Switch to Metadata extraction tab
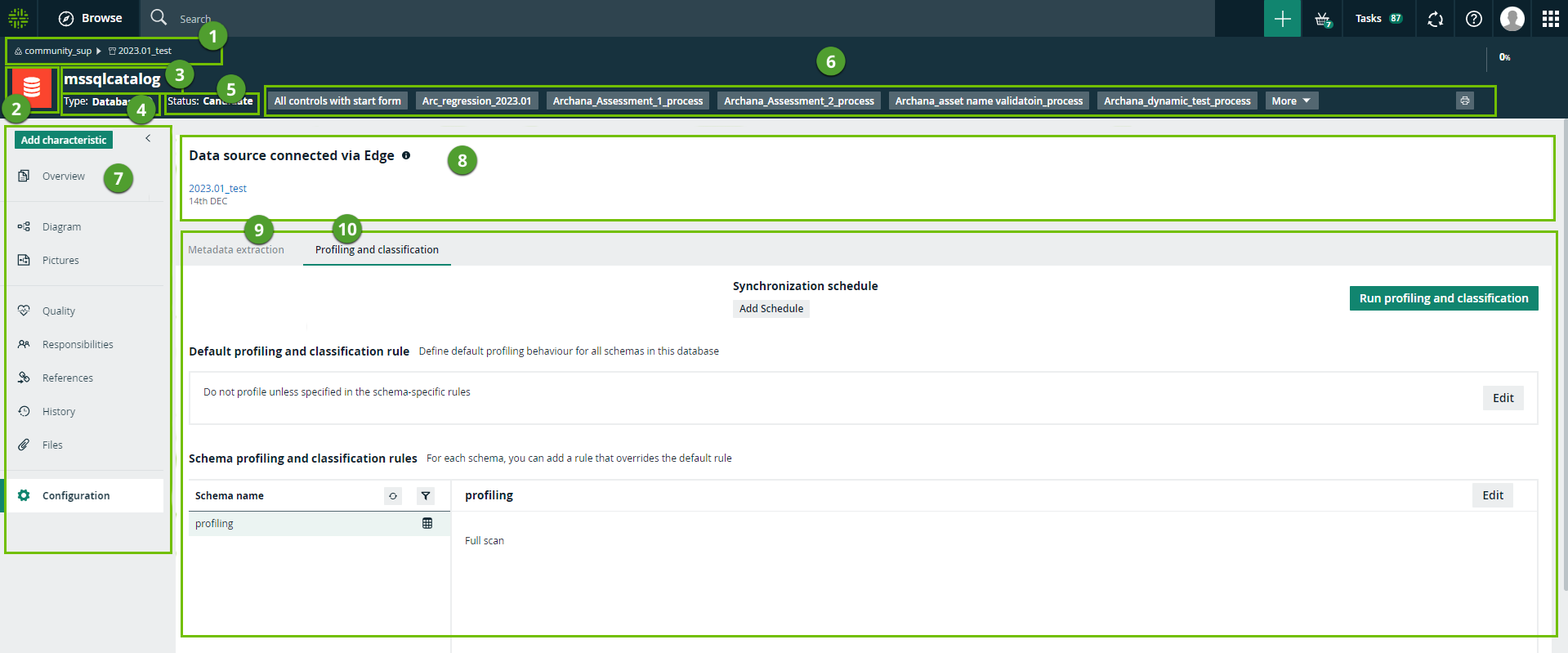Viewport: 1568px width, 653px height. coord(236,250)
